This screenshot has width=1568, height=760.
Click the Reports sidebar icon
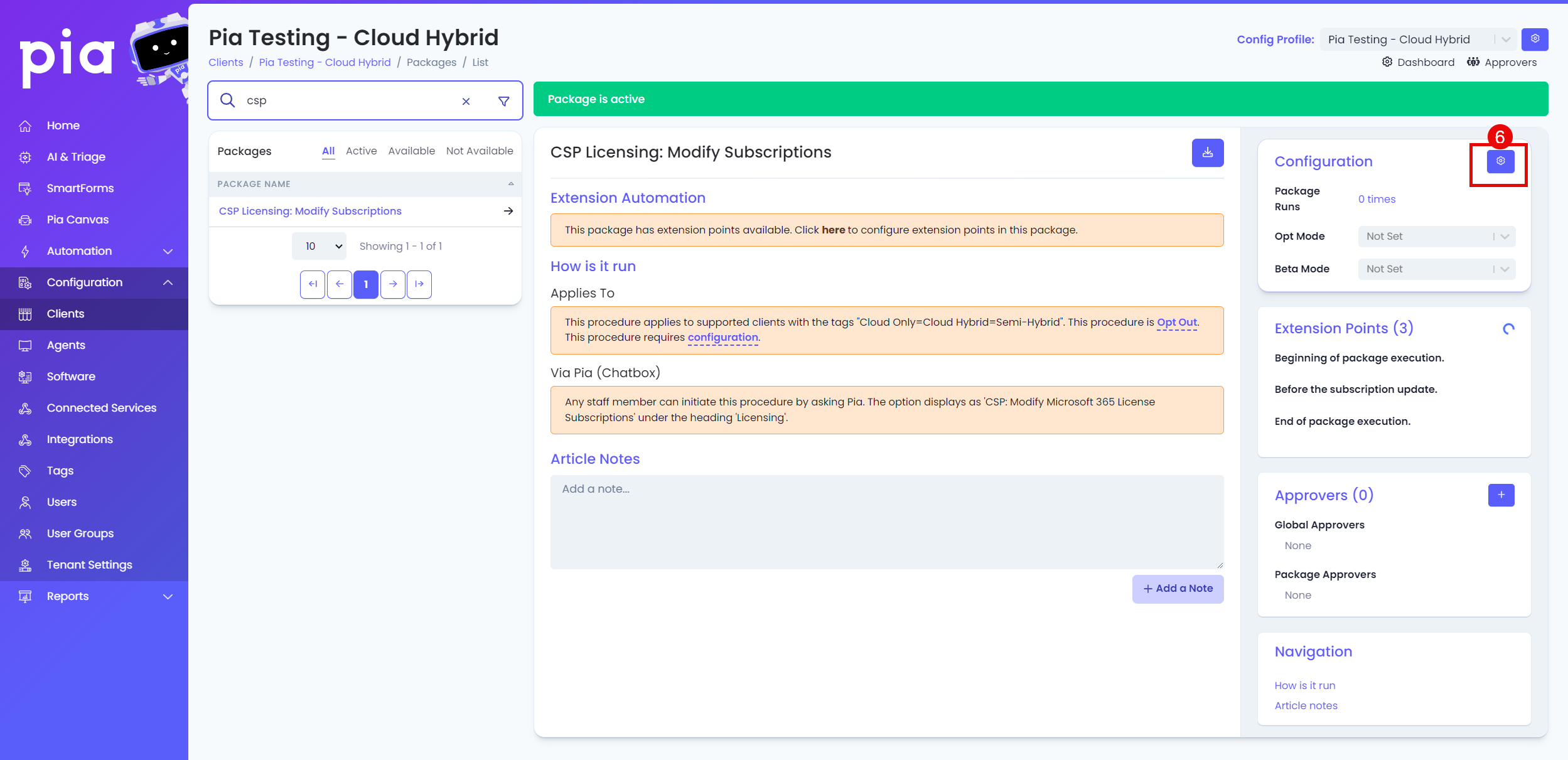coord(25,597)
